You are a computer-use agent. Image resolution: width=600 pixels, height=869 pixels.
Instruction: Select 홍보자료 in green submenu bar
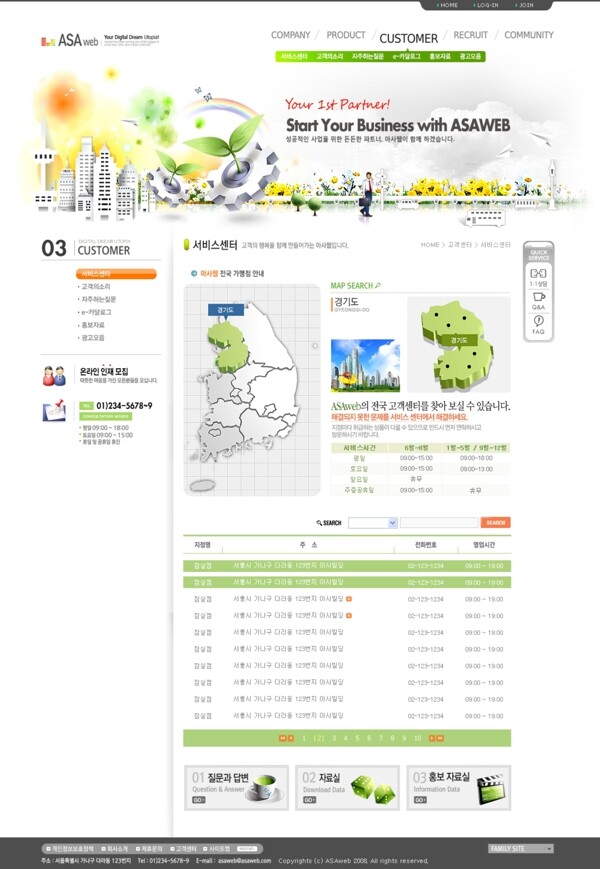pyautogui.click(x=440, y=57)
